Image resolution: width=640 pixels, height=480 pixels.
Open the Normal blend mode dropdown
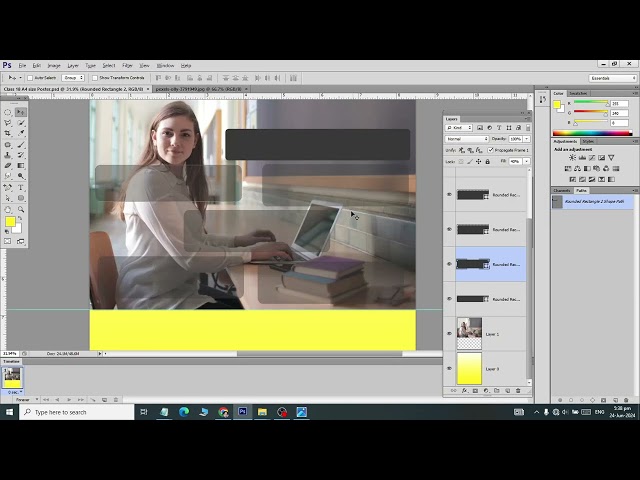(467, 139)
